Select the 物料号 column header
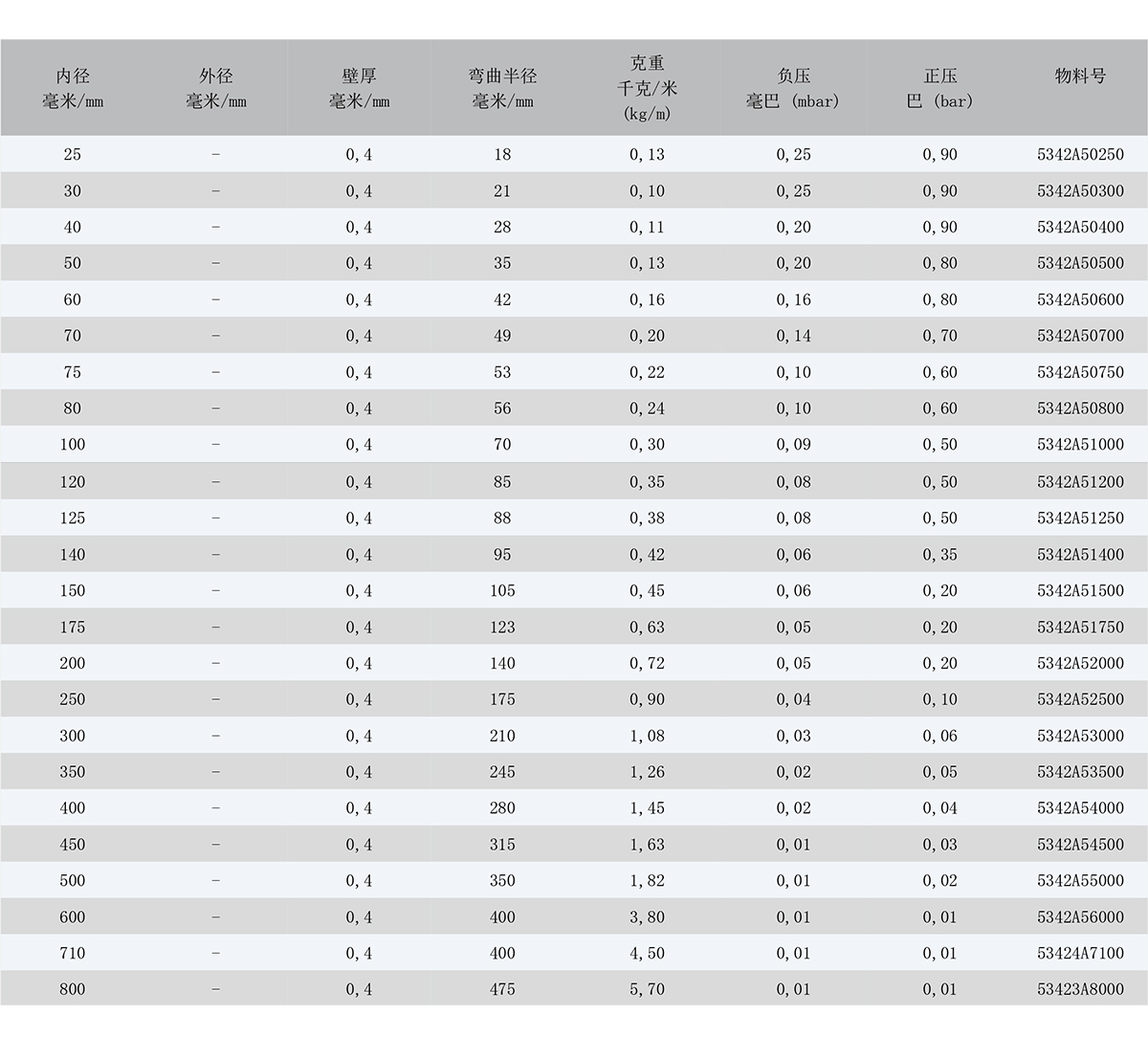This screenshot has height=1037, width=1148. [1080, 77]
